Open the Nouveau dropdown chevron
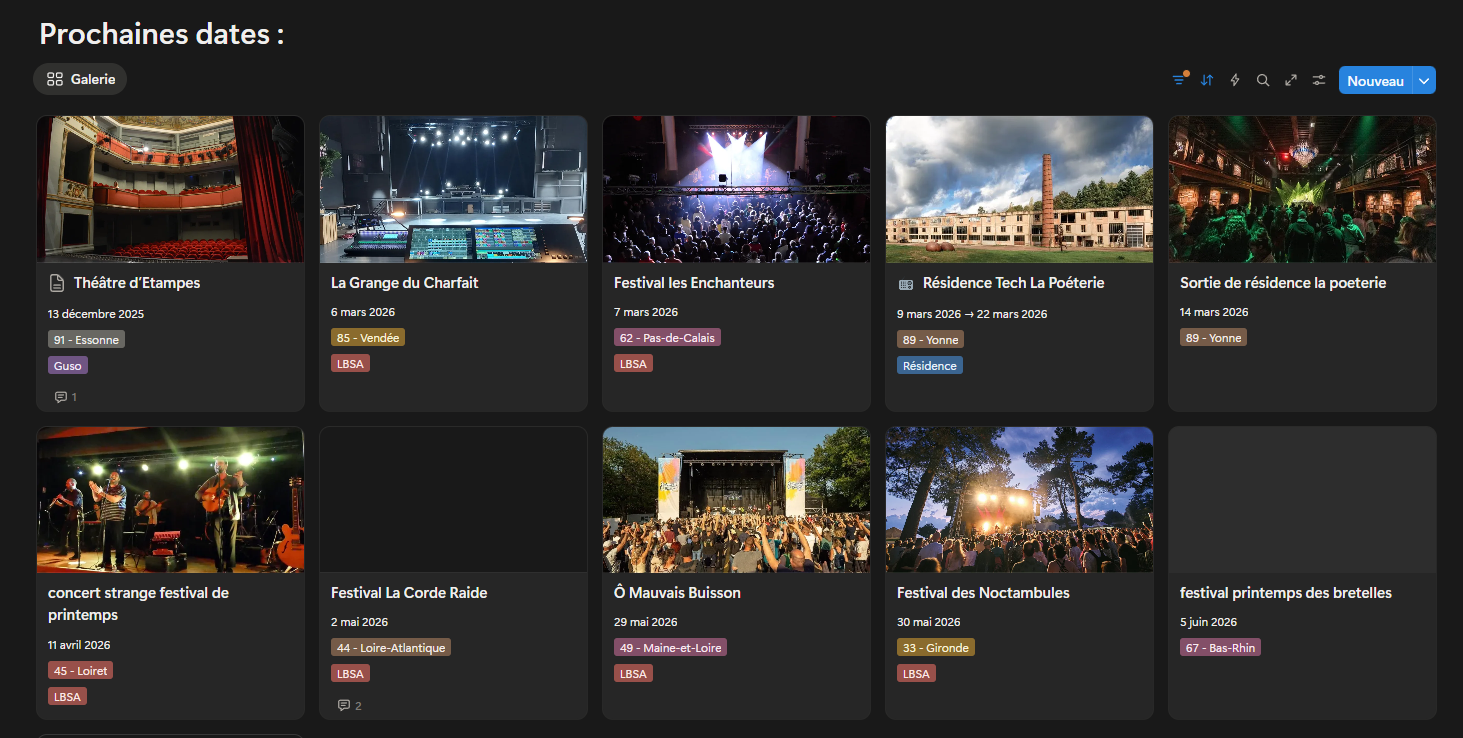This screenshot has width=1463, height=738. point(1424,79)
